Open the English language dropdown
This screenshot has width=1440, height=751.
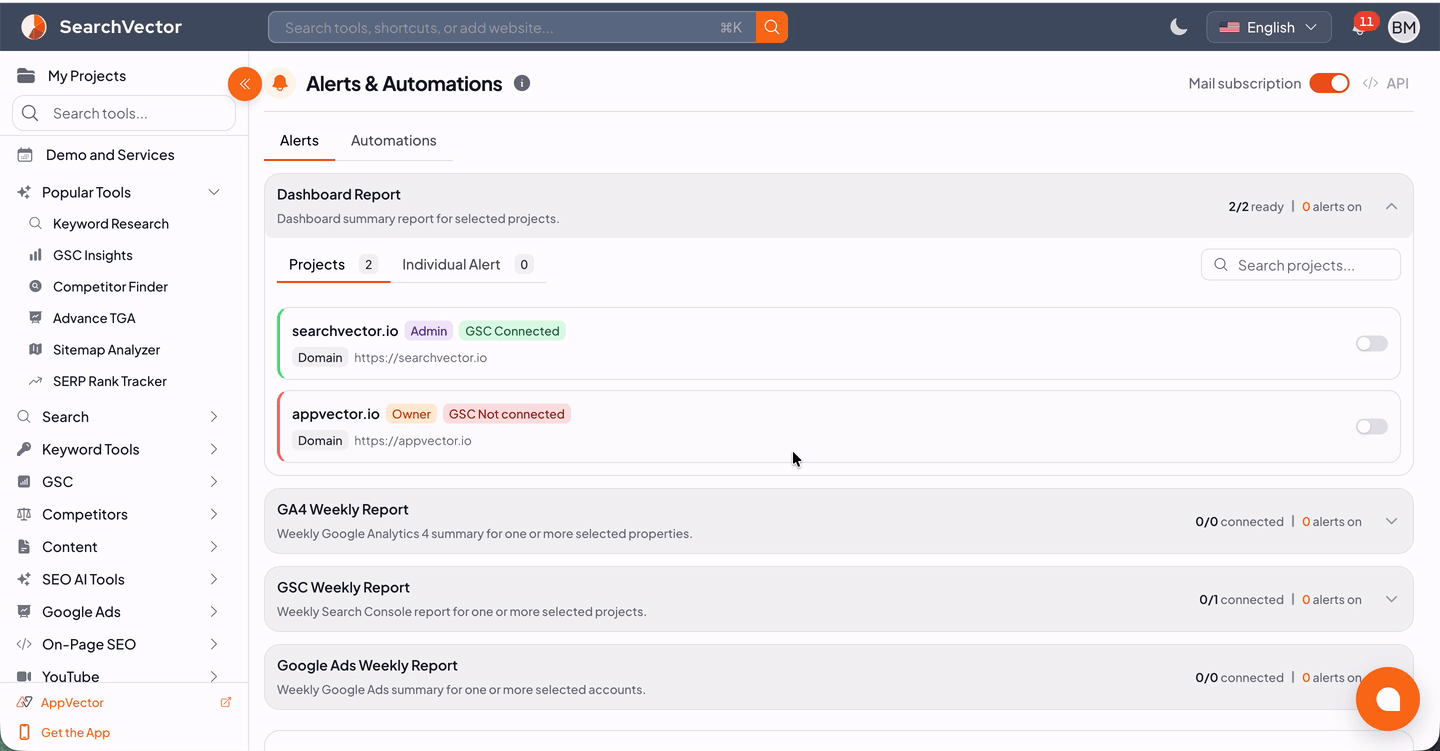pos(1269,27)
